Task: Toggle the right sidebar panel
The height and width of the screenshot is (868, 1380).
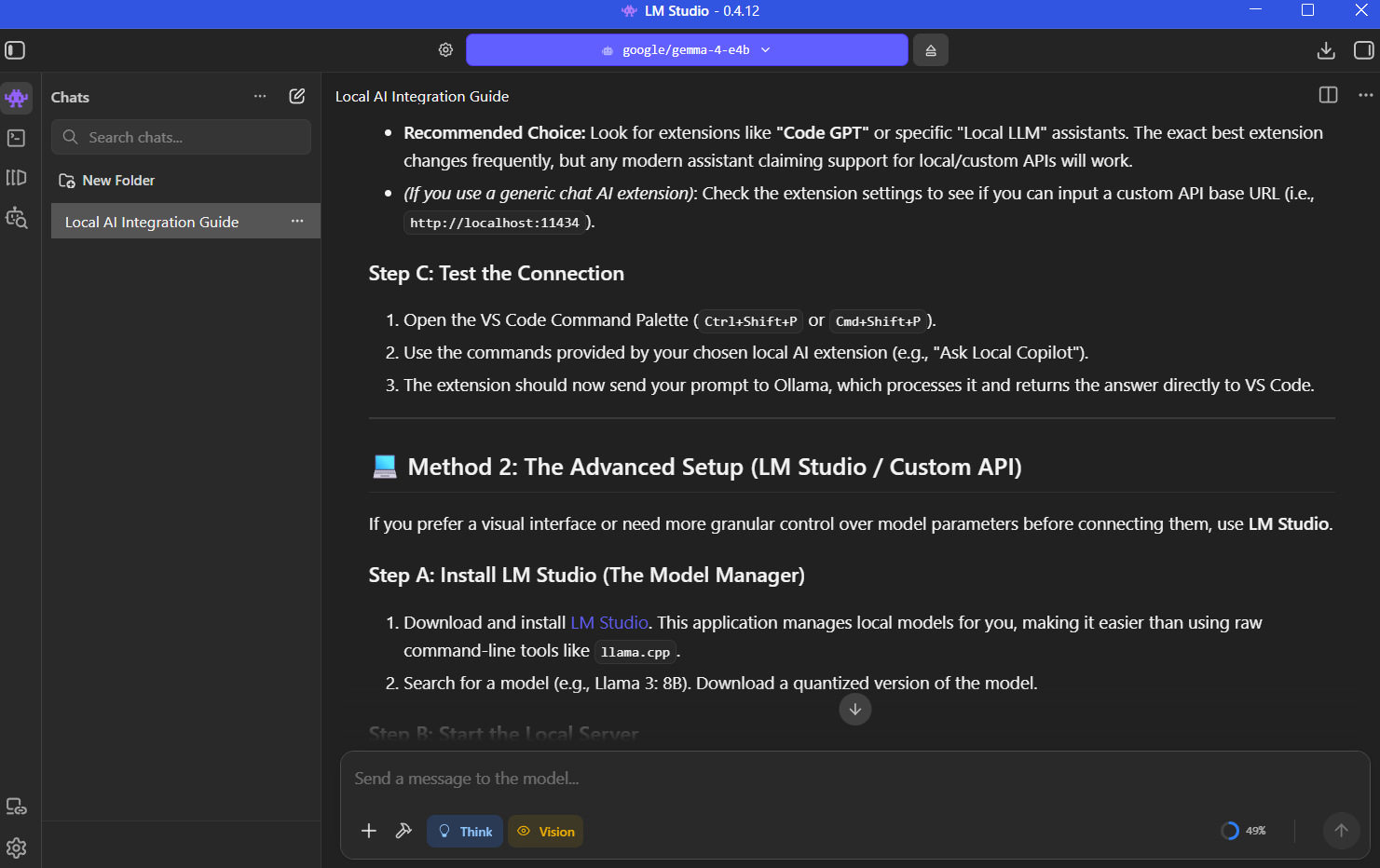Action: coord(1363,50)
